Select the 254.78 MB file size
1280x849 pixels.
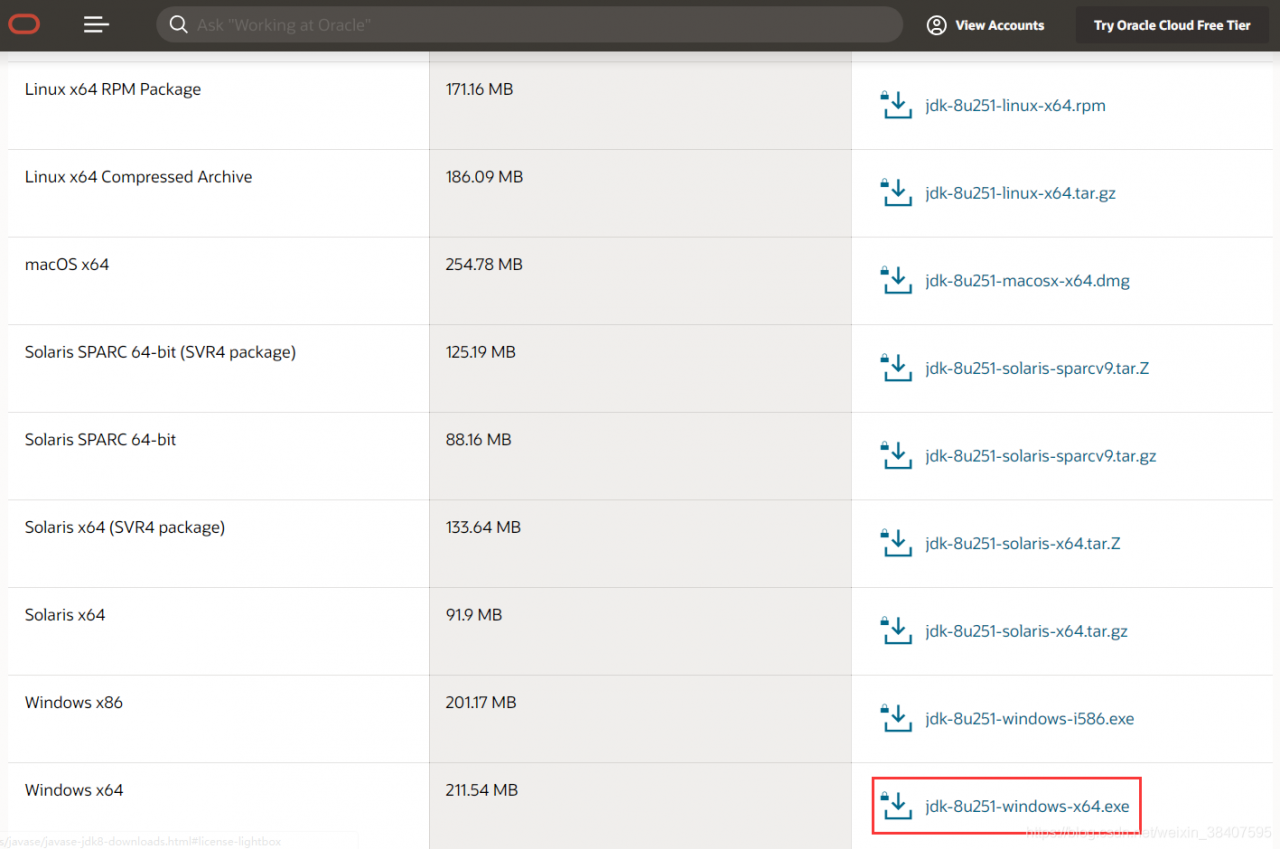point(484,265)
